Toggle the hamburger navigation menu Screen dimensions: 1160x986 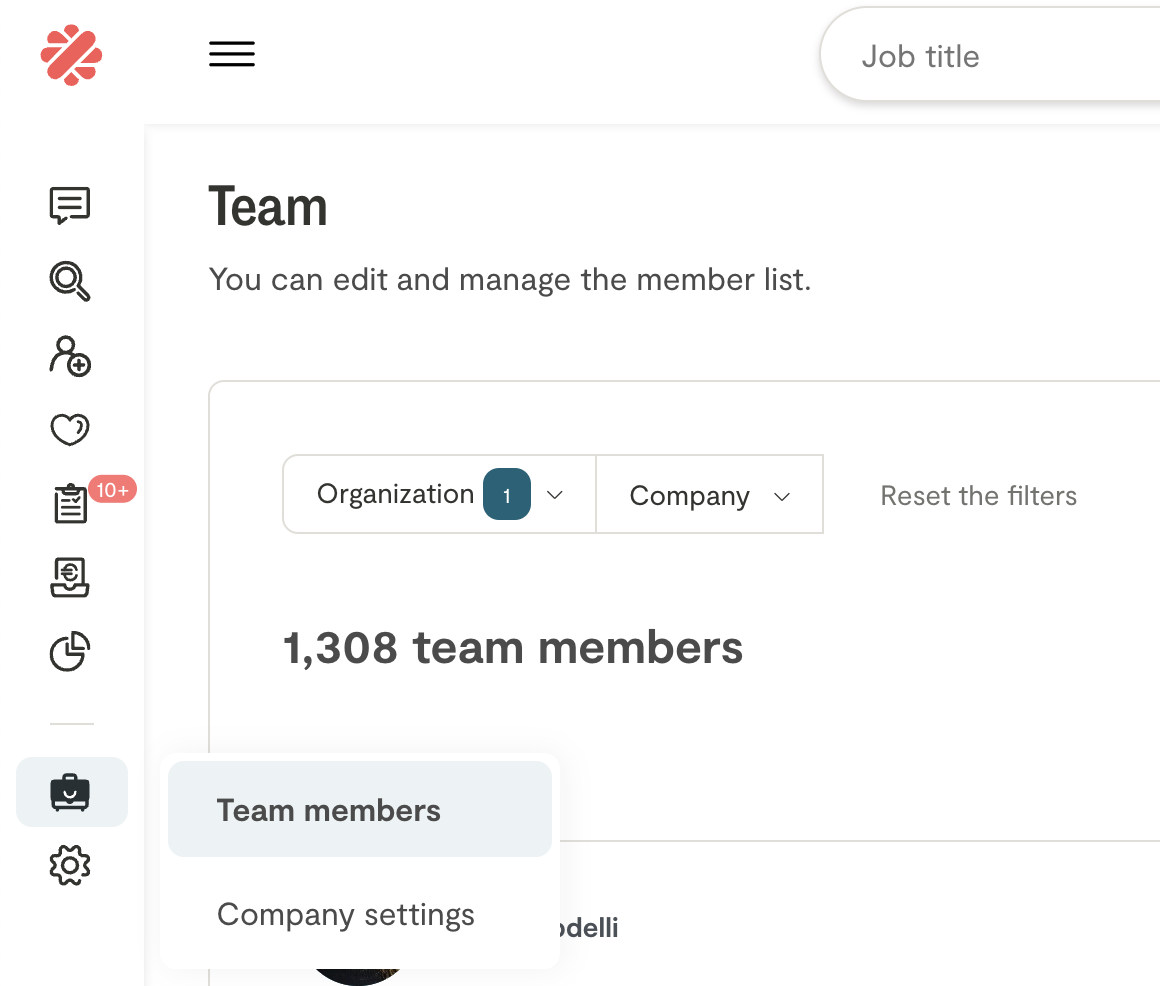click(232, 54)
